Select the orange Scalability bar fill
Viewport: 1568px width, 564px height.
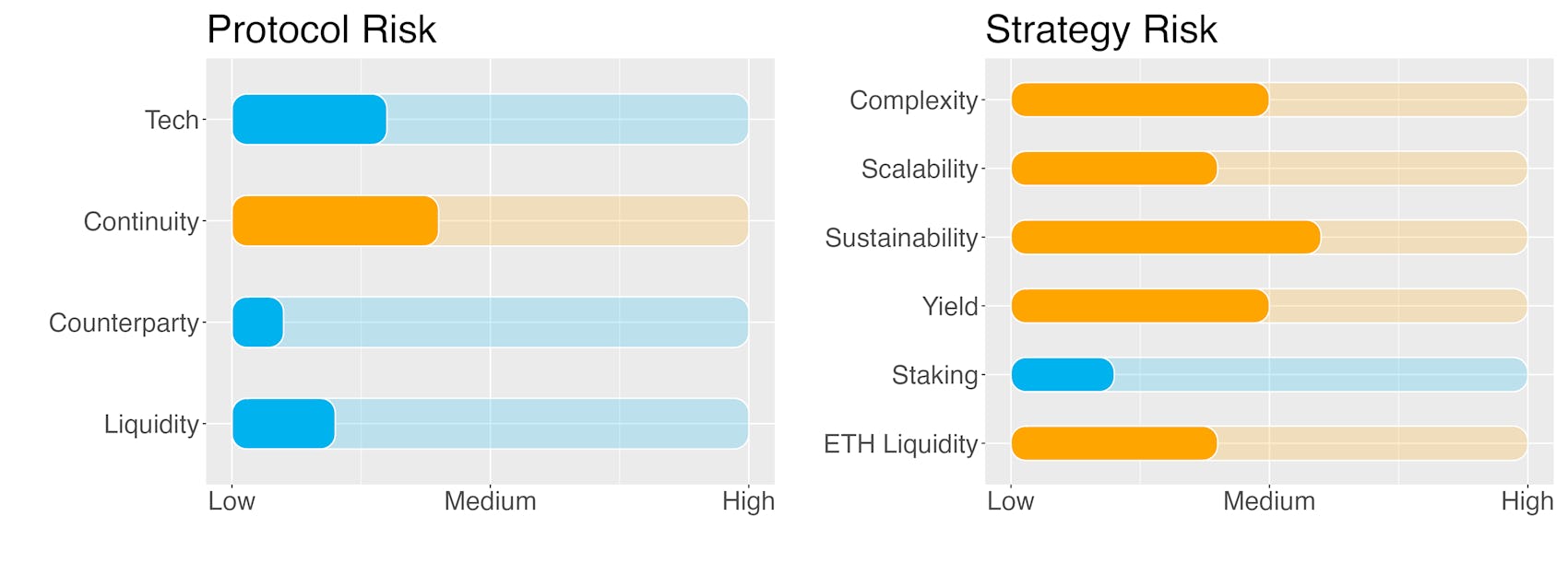coord(1114,169)
